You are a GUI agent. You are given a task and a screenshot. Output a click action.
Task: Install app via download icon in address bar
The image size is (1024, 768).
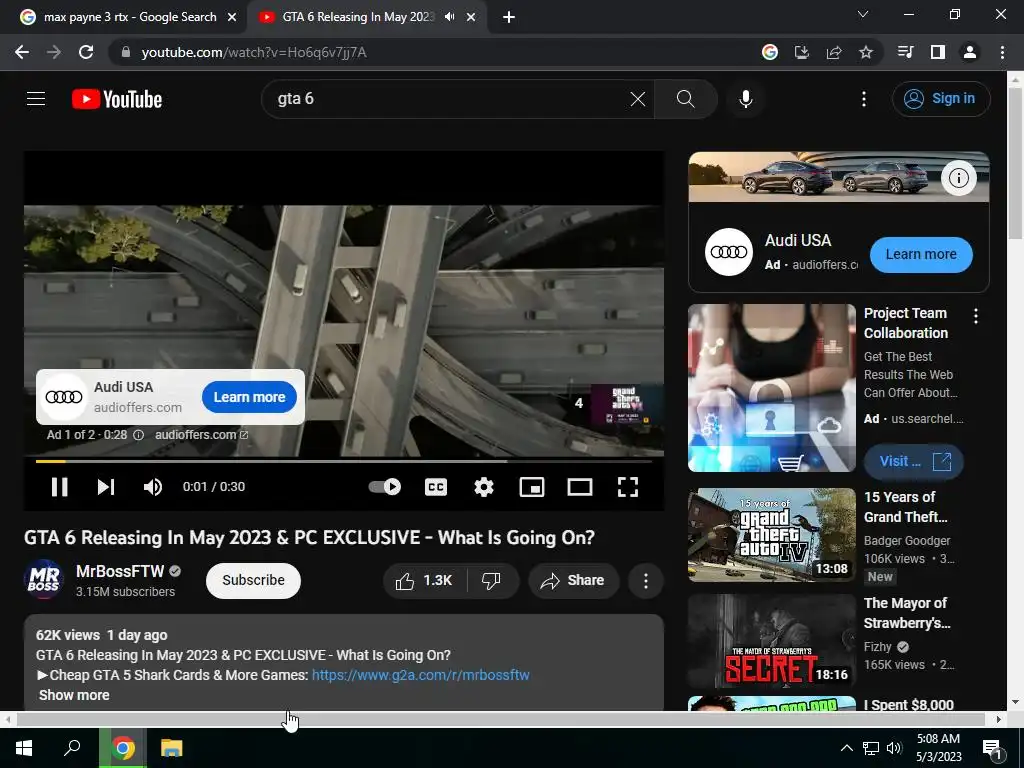[801, 52]
